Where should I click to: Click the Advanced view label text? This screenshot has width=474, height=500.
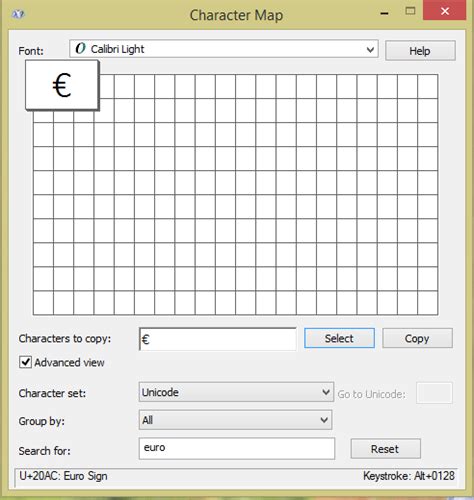(69, 362)
